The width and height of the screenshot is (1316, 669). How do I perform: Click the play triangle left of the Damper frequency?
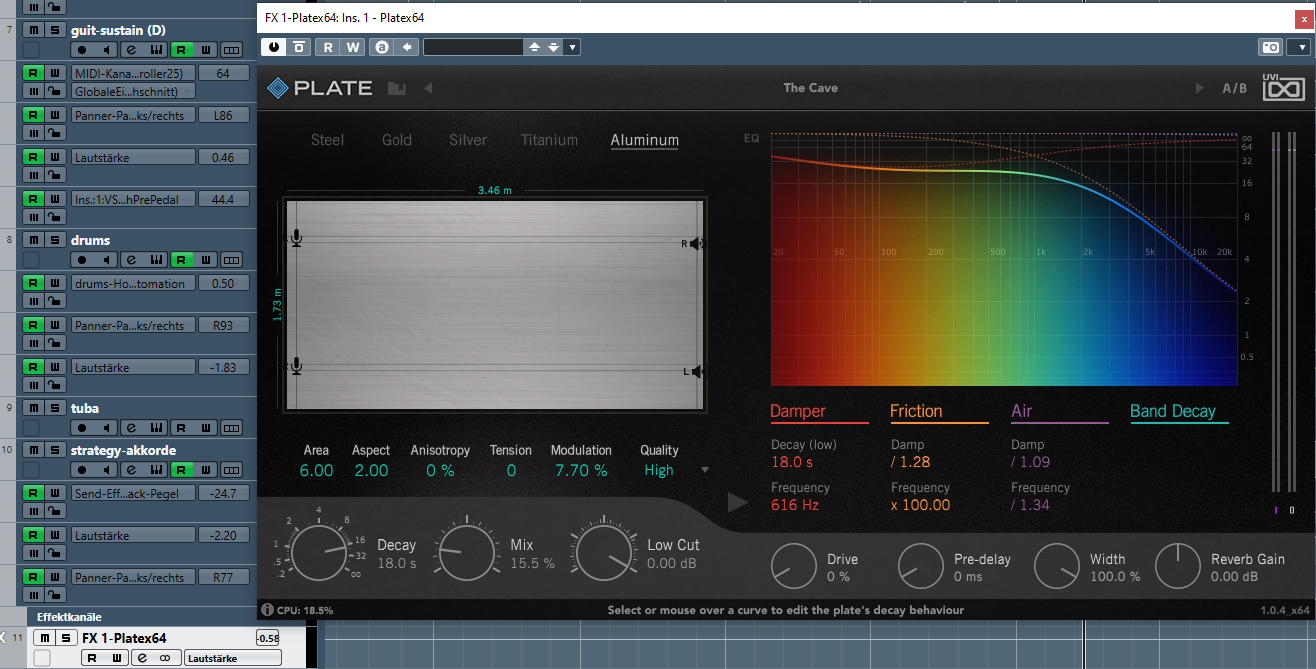738,502
